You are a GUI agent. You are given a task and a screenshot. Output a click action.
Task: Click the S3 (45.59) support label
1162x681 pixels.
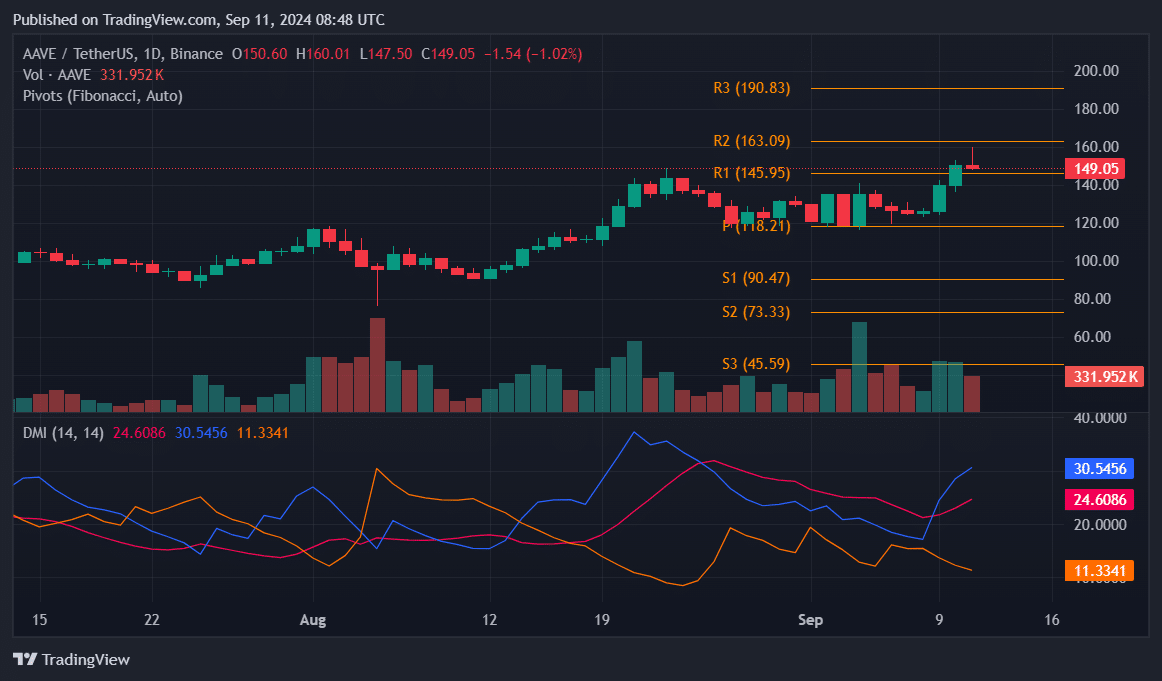coord(755,364)
